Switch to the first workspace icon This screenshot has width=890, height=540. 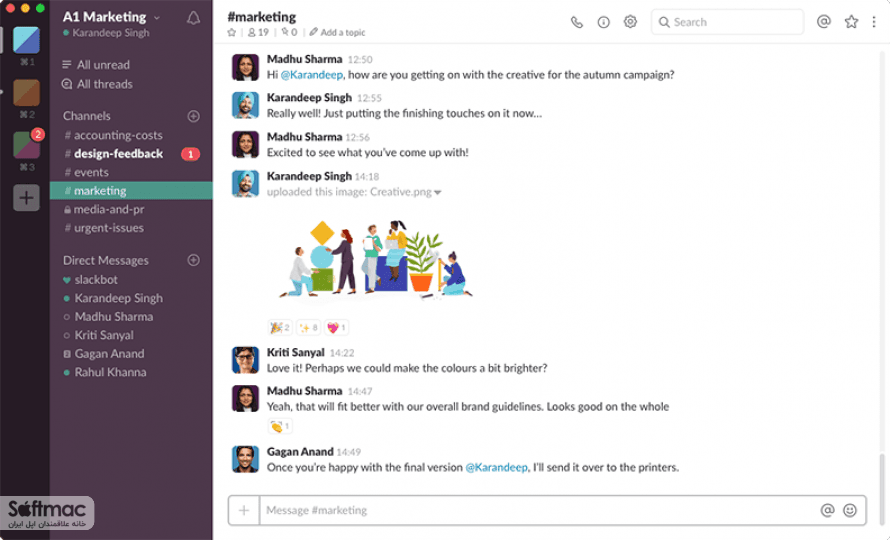click(27, 40)
